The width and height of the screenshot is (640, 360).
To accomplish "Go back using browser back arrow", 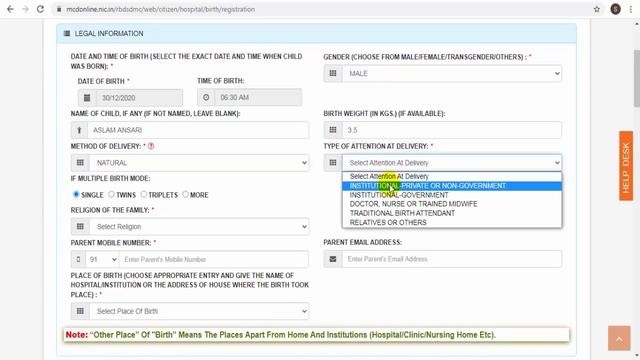I will tap(10, 9).
